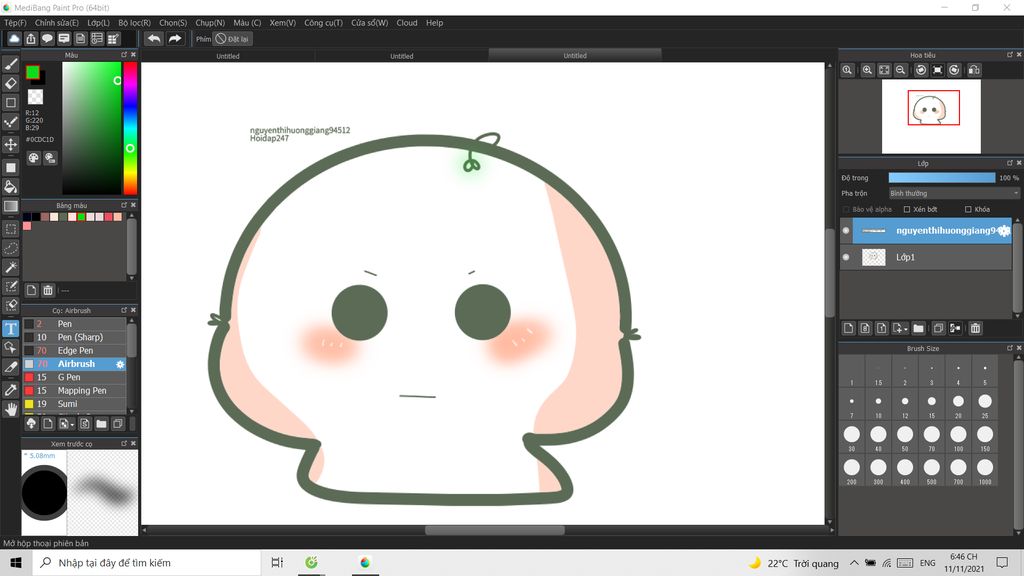Add a new layer in the layer panel
Viewport: 1024px width, 576px height.
[848, 328]
